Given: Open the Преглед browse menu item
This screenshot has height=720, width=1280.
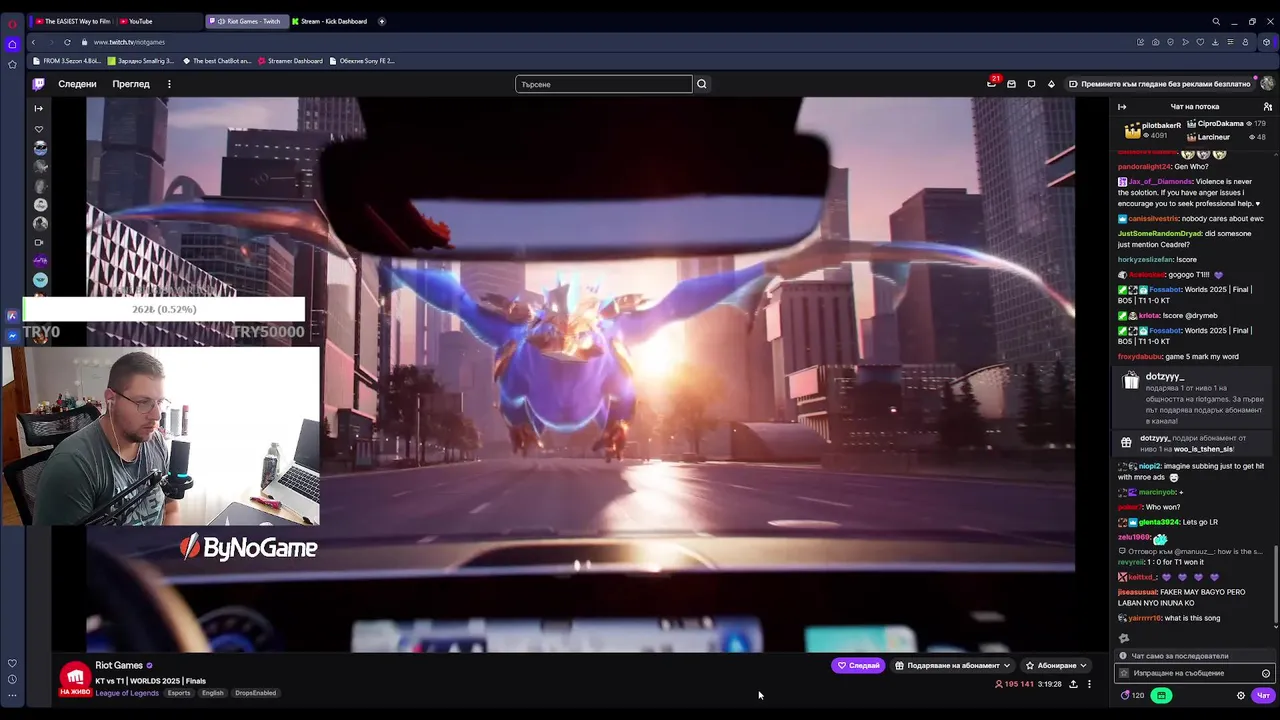Looking at the screenshot, I should (131, 84).
